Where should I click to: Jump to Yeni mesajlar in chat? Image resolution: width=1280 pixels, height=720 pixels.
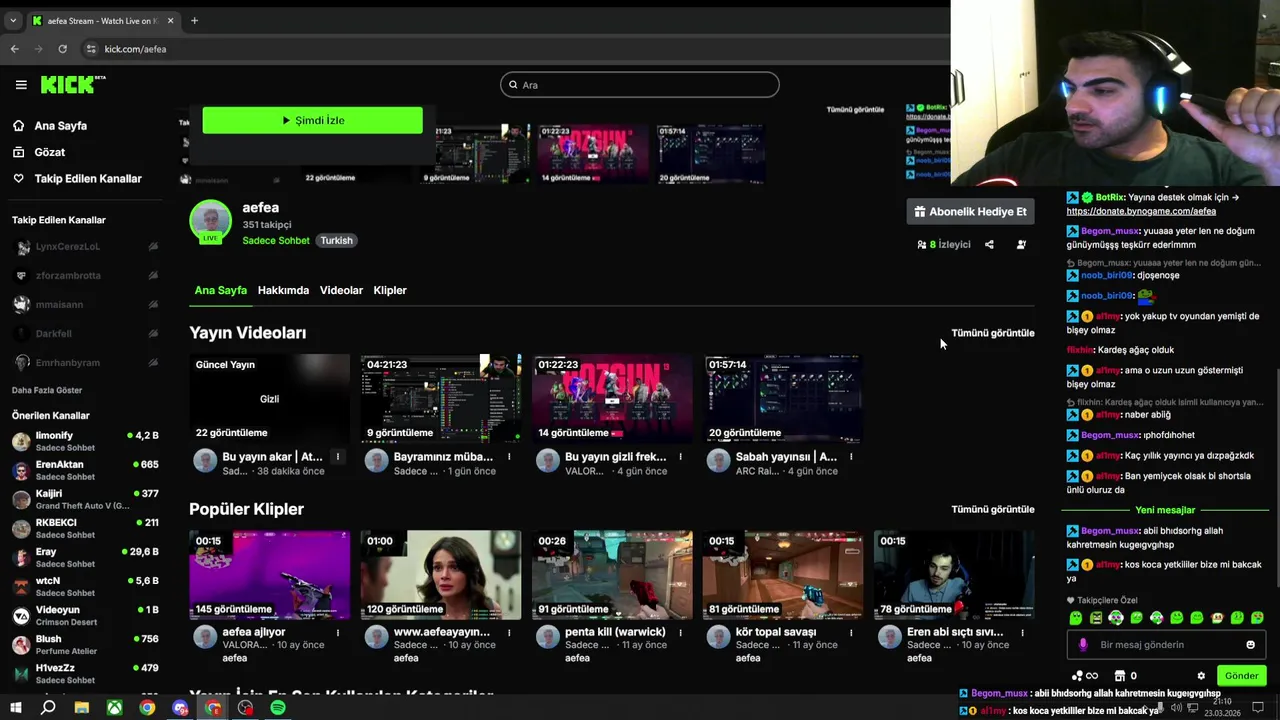pos(1165,510)
